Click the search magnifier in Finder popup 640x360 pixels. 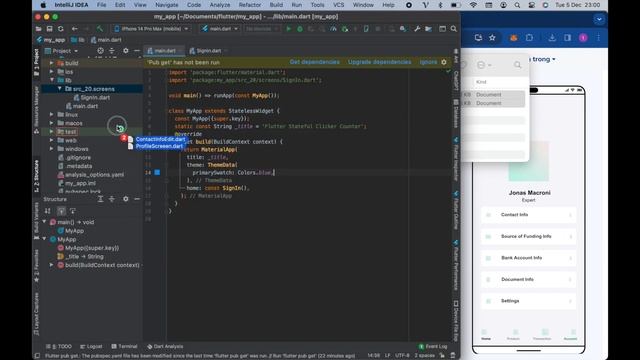[x=518, y=65]
